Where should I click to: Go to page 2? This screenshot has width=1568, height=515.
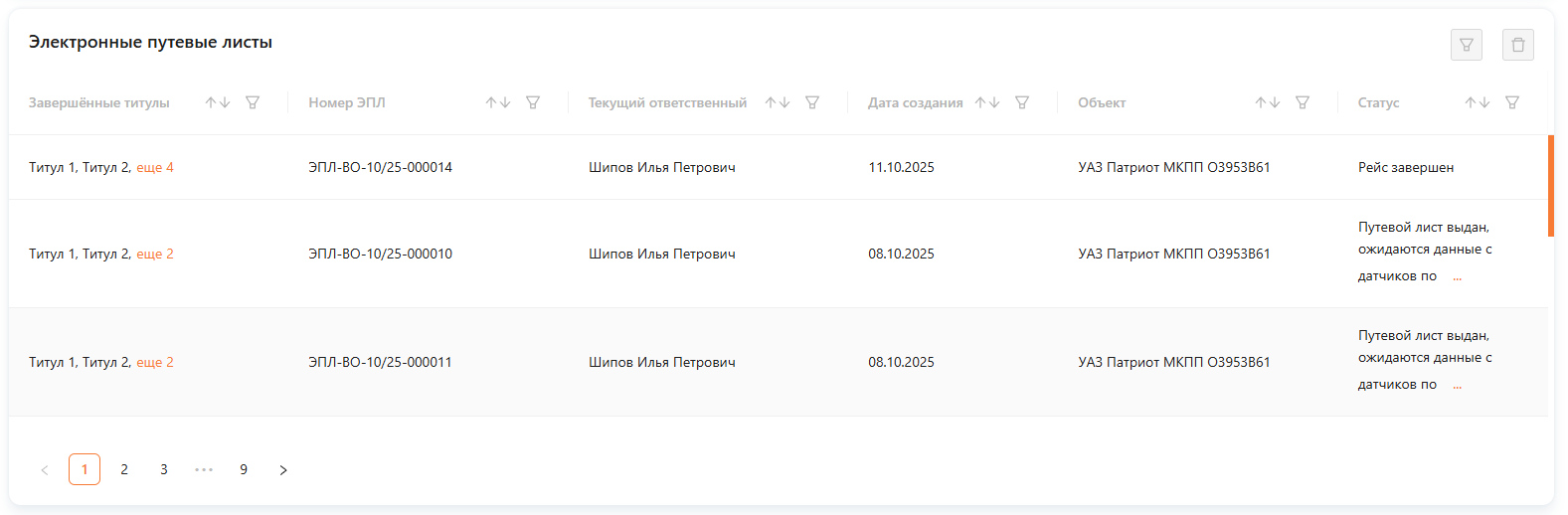tap(124, 469)
